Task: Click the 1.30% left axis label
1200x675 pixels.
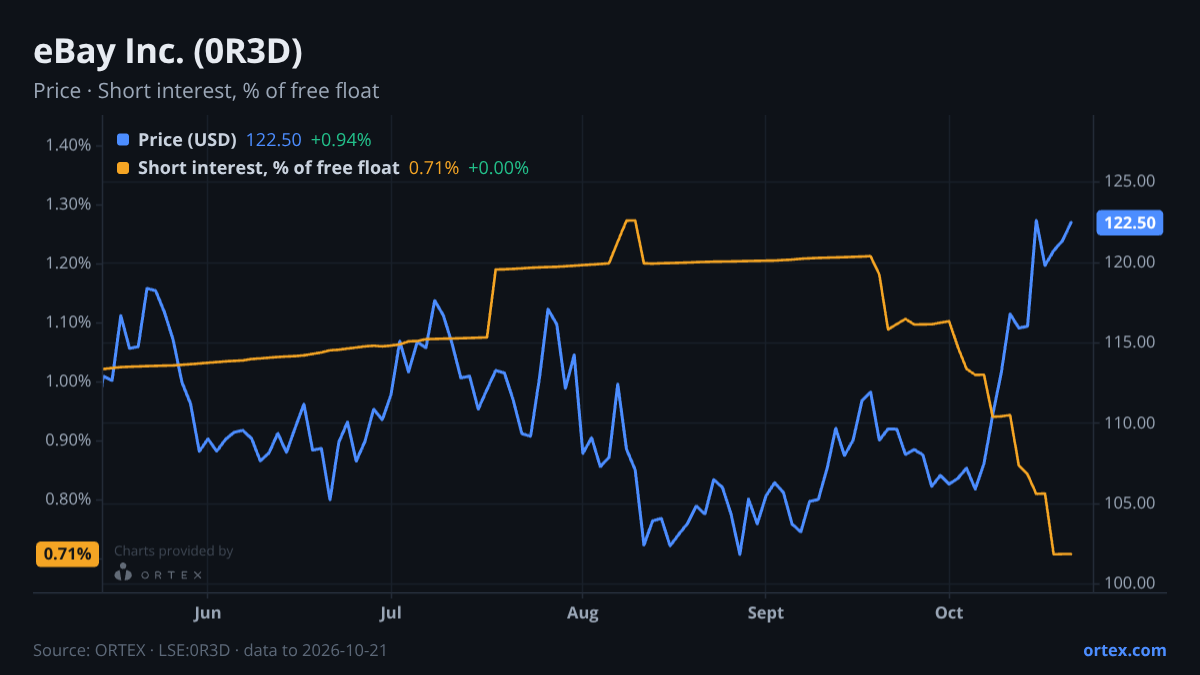Action: [68, 204]
